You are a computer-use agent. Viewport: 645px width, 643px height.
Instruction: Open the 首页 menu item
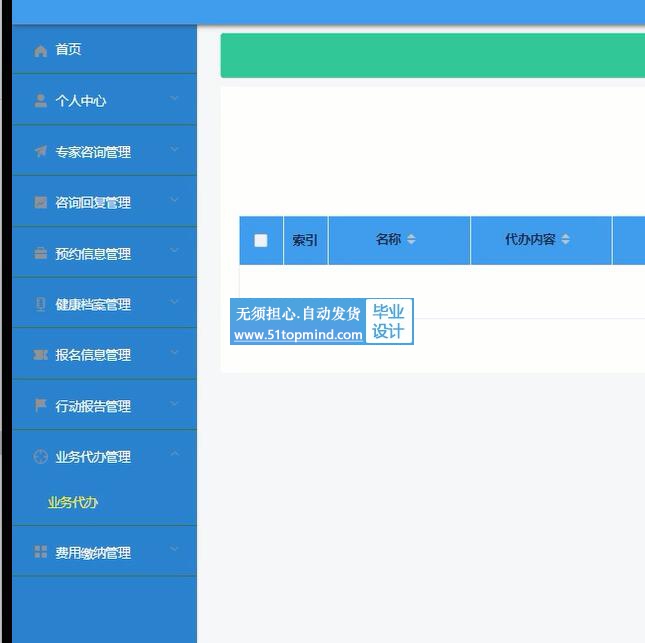tap(104, 50)
